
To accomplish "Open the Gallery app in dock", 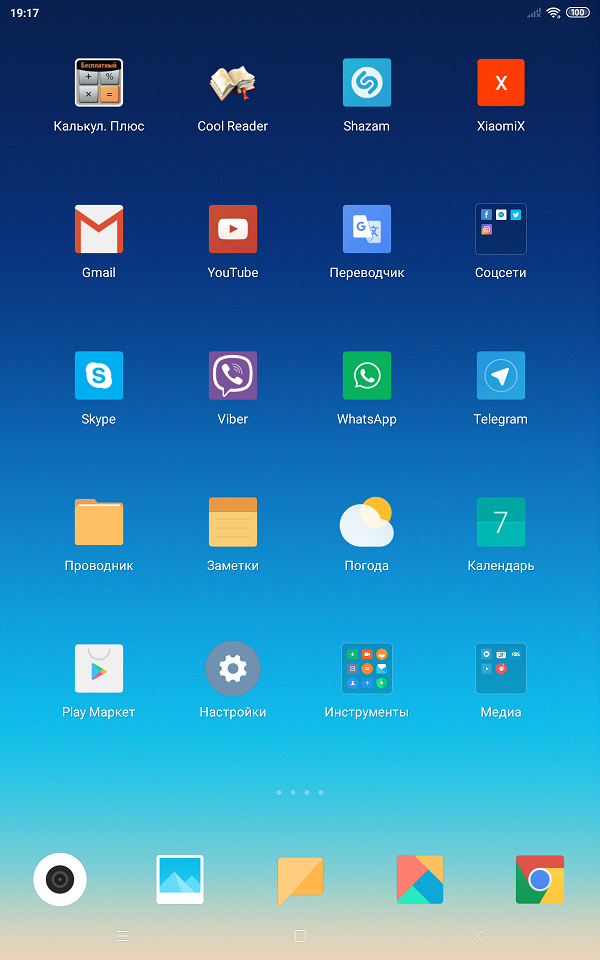I will pos(180,879).
